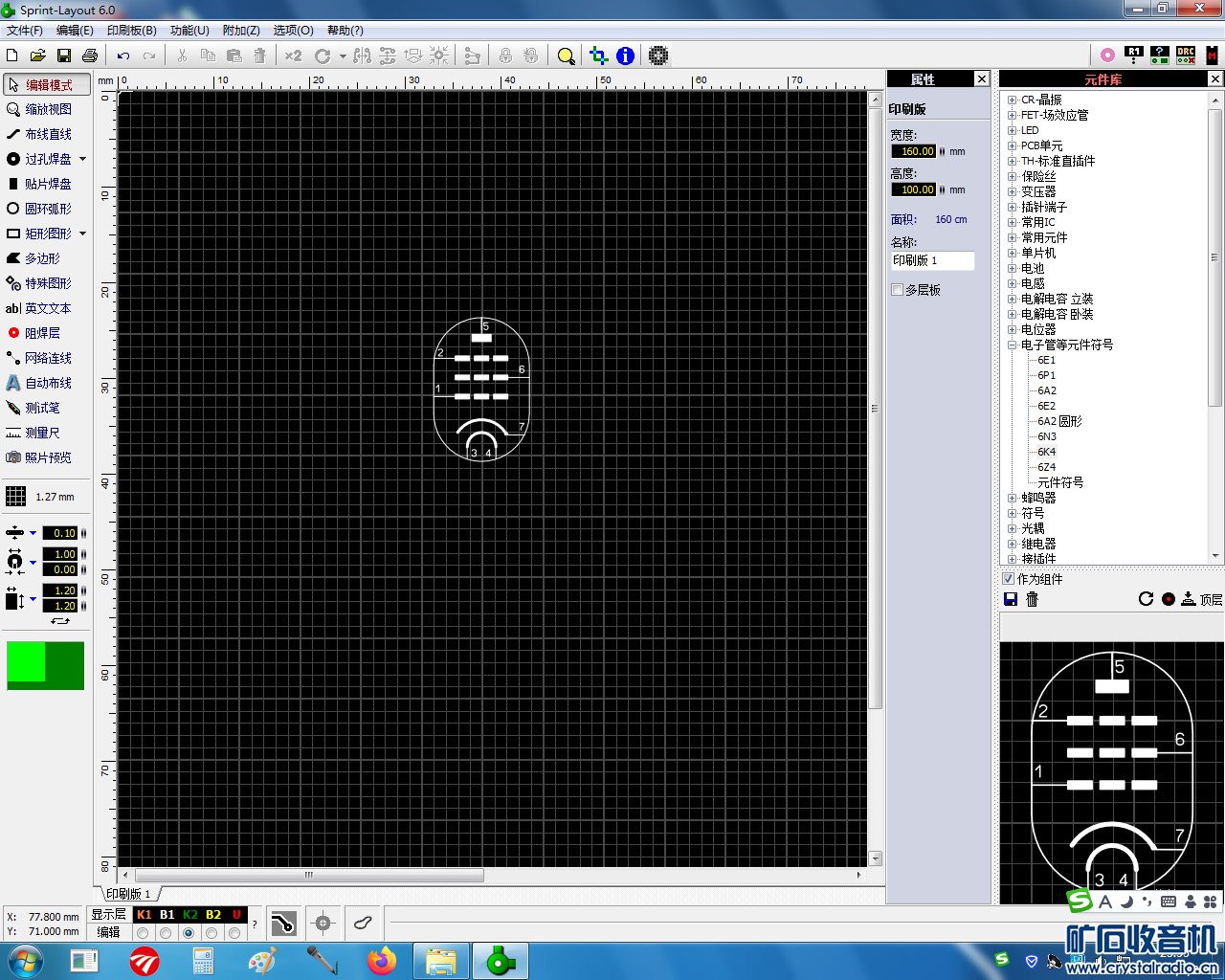Switch to the 印刷版 1 tab
The height and width of the screenshot is (980, 1225).
coord(128,894)
